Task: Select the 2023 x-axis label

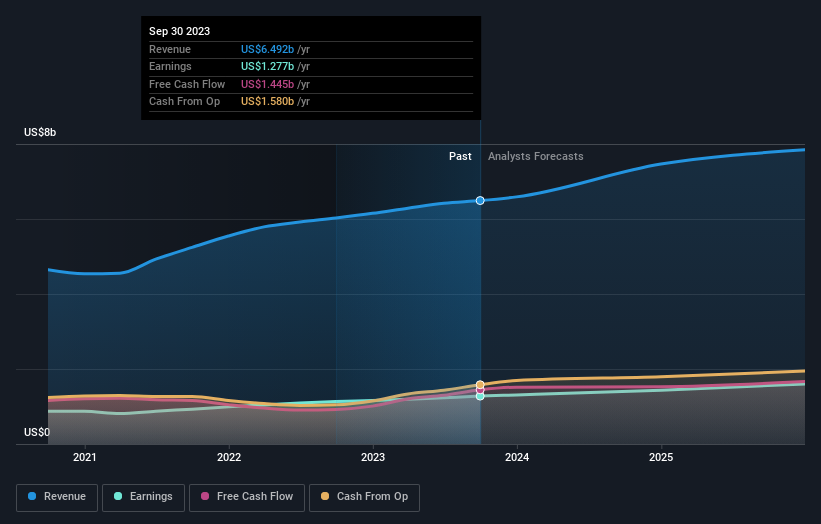Action: [x=373, y=457]
